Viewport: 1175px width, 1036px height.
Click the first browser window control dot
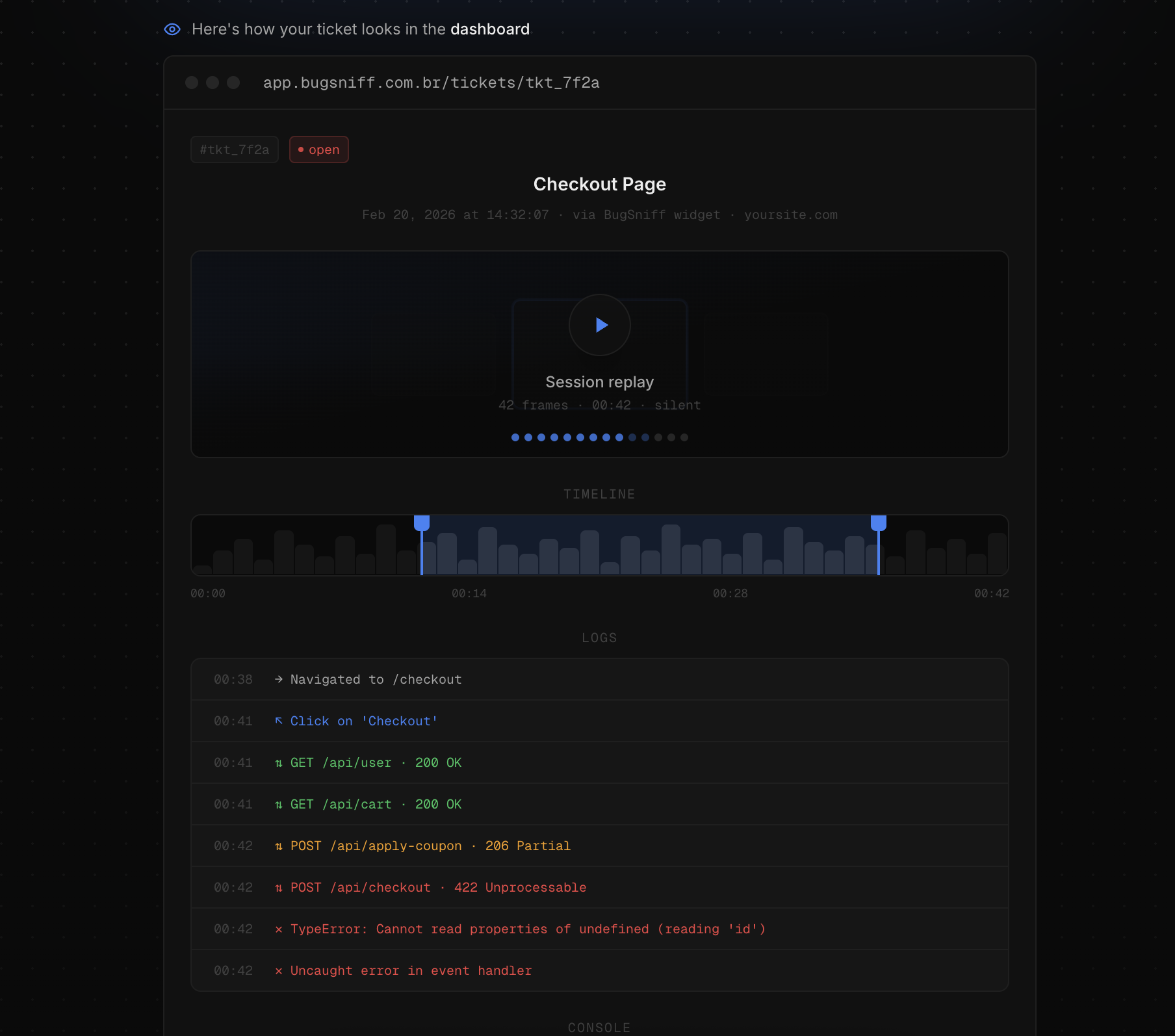(x=192, y=83)
